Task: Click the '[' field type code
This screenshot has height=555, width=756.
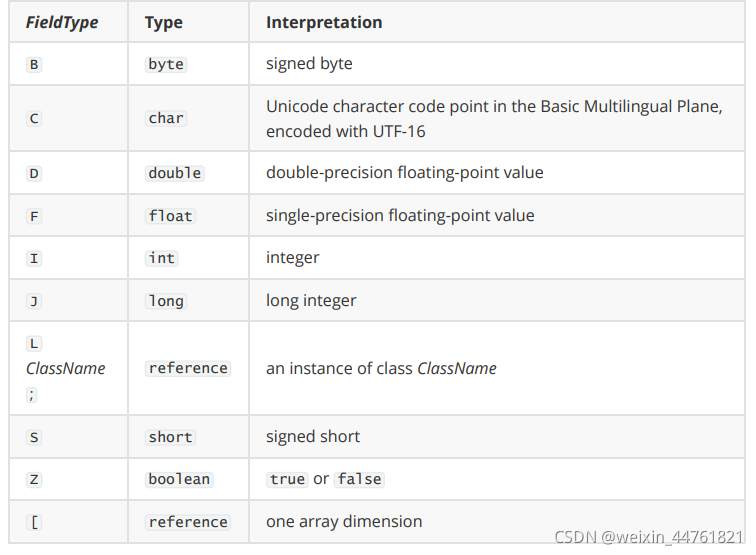Action: tap(34, 522)
